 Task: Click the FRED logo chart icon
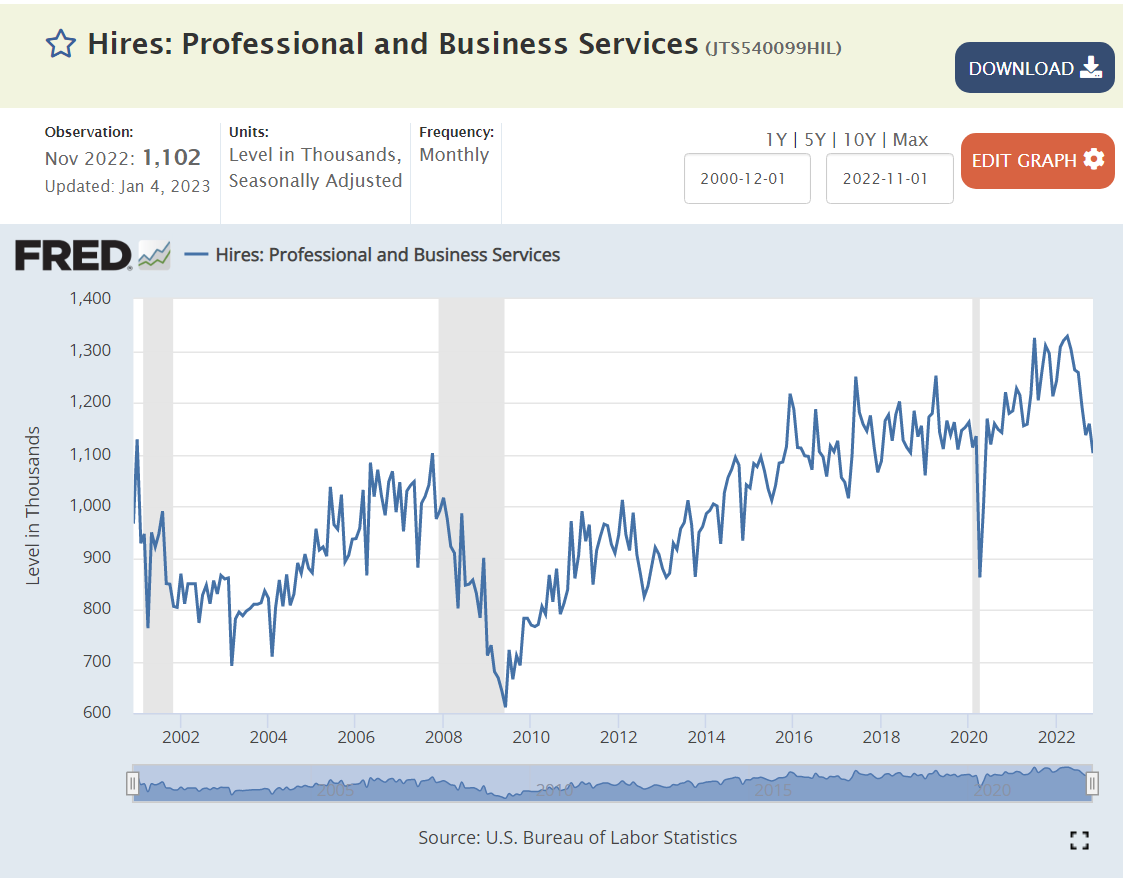(154, 255)
